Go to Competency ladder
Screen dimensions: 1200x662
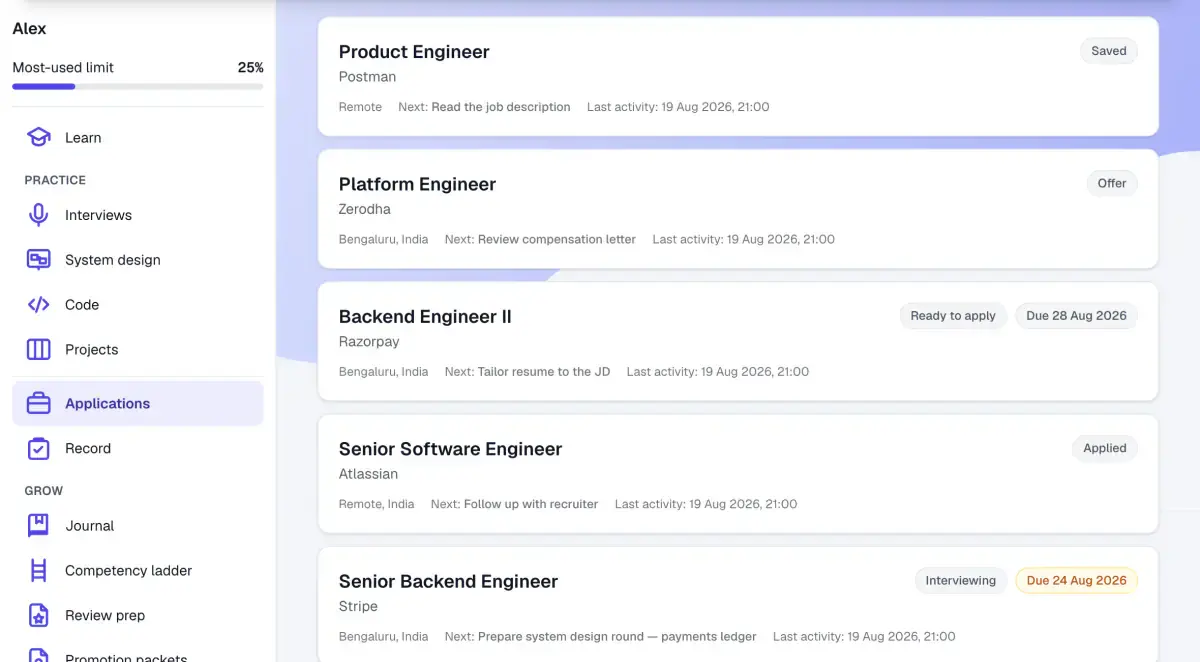138,571
